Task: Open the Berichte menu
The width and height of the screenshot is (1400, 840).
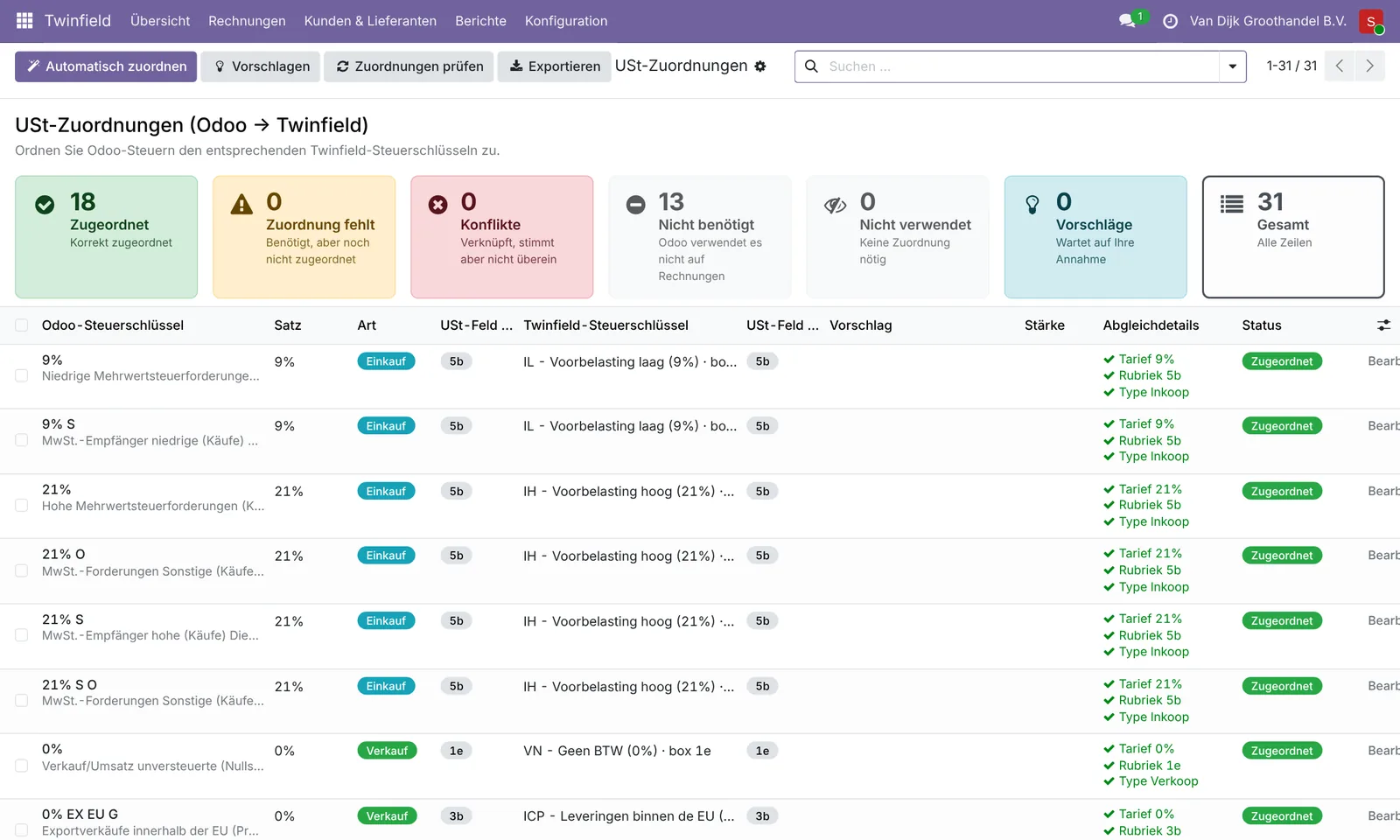Action: pyautogui.click(x=480, y=21)
